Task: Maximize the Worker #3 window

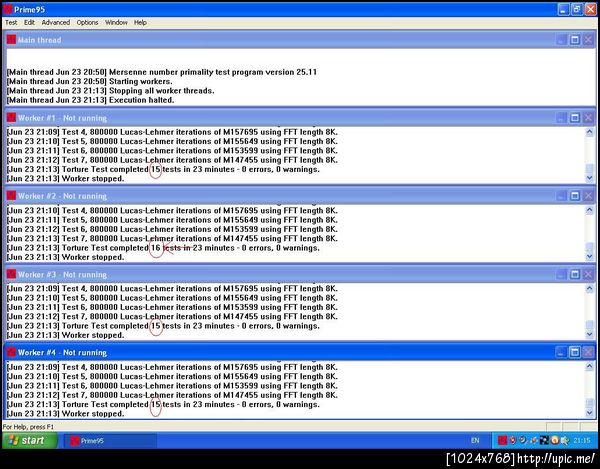Action: click(x=575, y=274)
